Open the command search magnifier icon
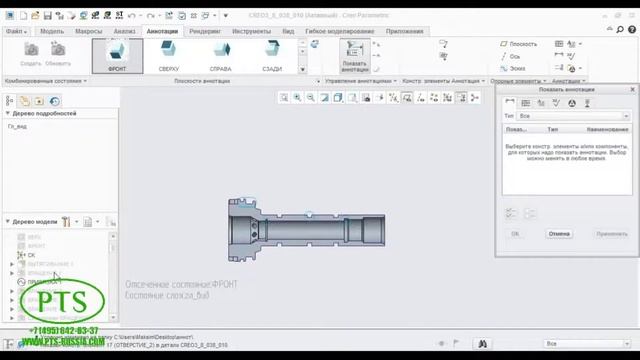 pyautogui.click(x=620, y=29)
